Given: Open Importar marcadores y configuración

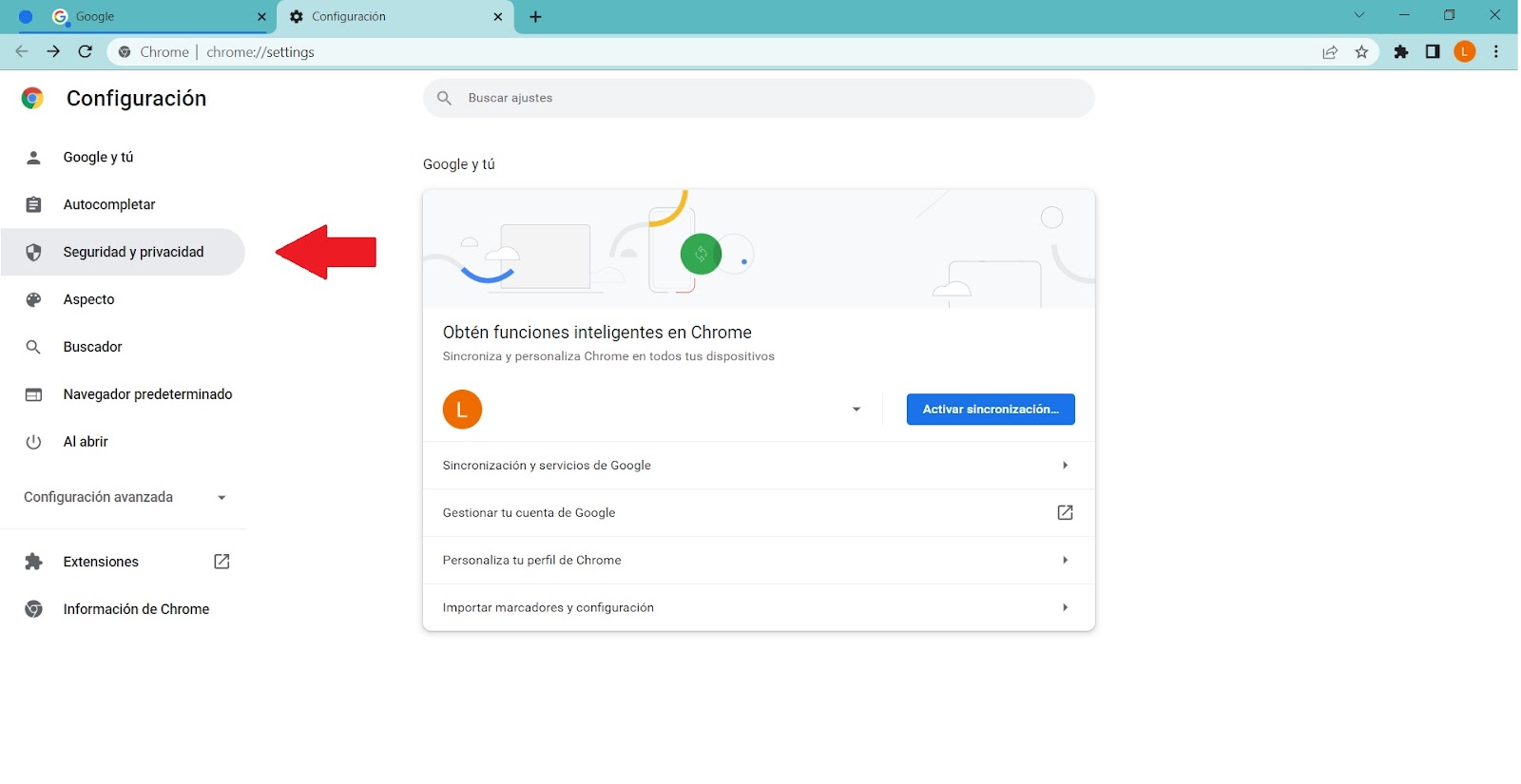Looking at the screenshot, I should click(x=759, y=608).
